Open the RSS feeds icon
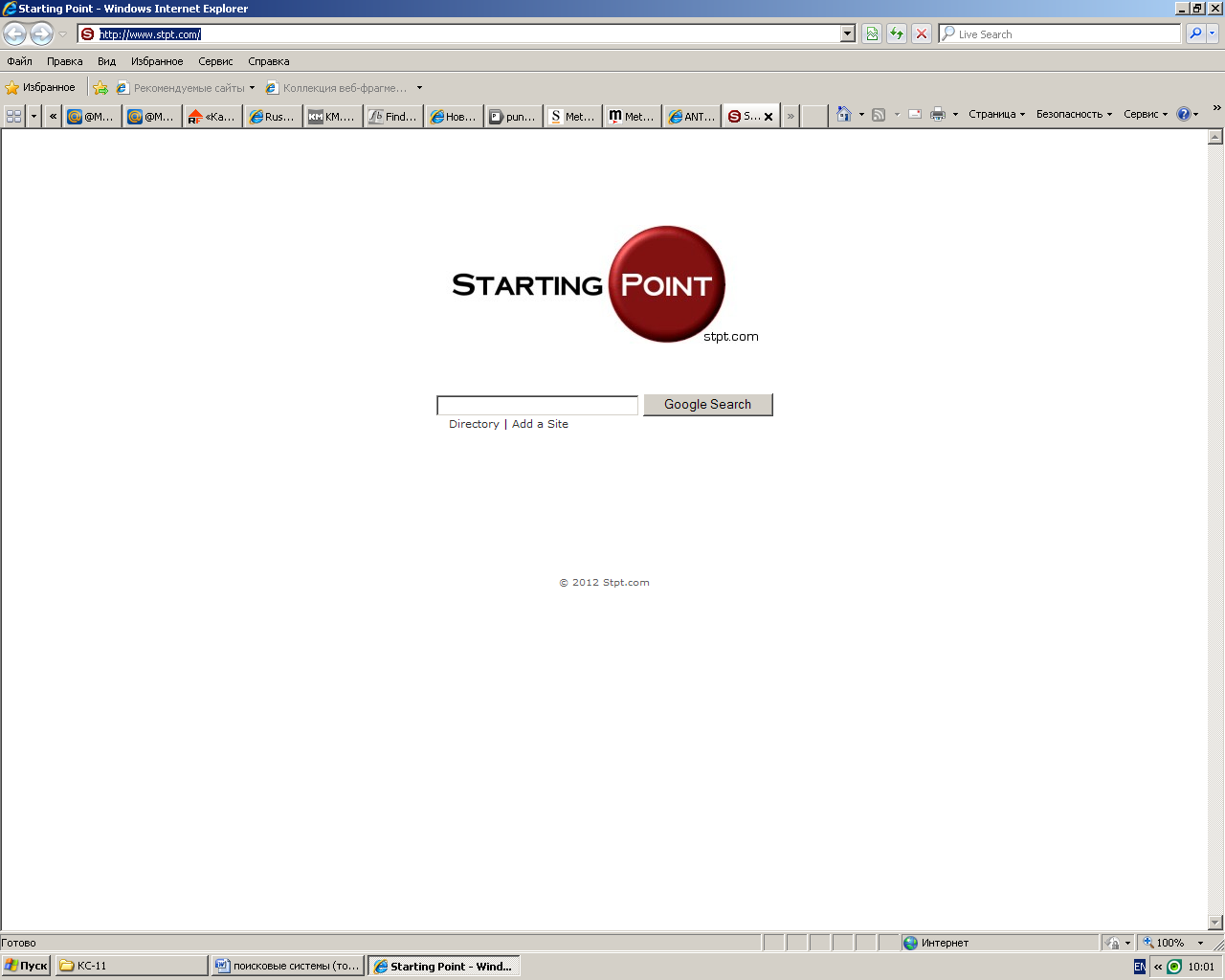Screen dimensions: 1225x980 [x=879, y=114]
